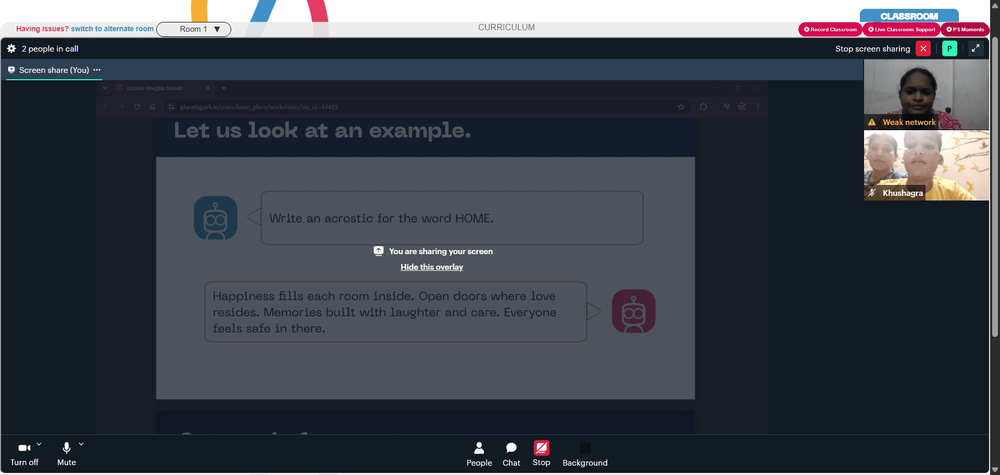Viewport: 1000px width, 475px height.
Task: Click the green P participant avatar
Action: pos(950,48)
